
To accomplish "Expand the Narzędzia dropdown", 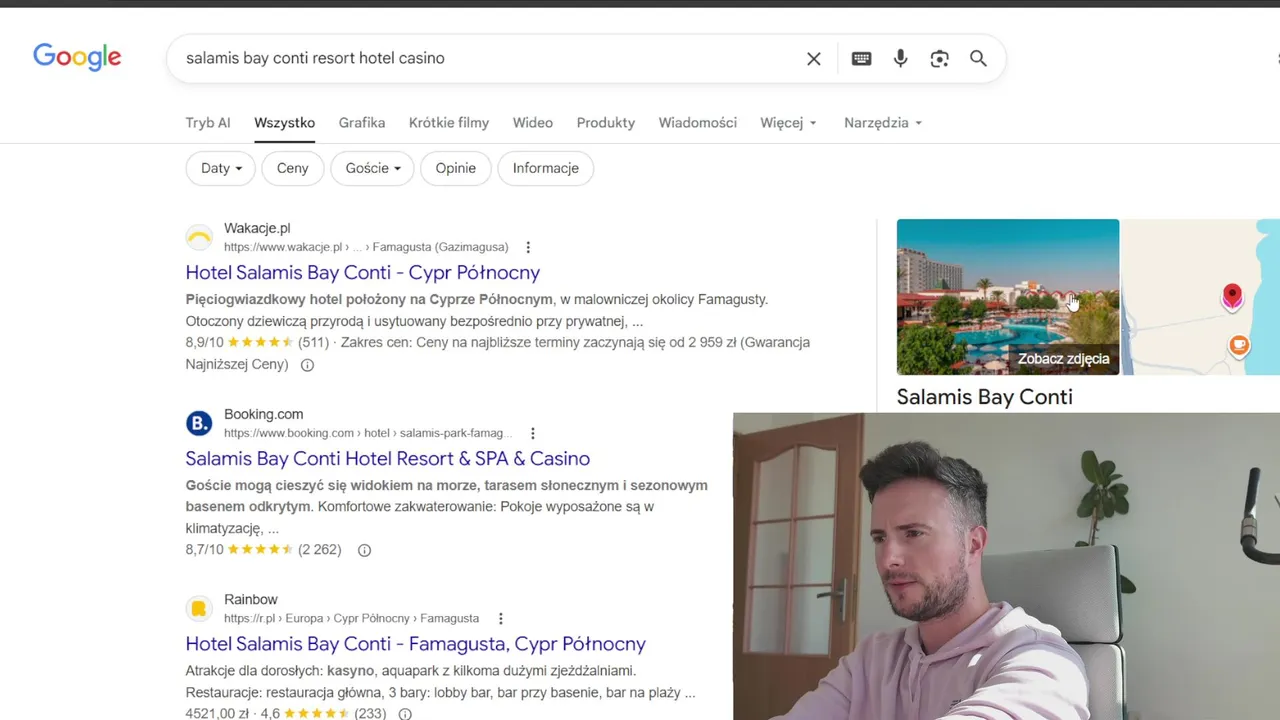I will click(x=883, y=123).
